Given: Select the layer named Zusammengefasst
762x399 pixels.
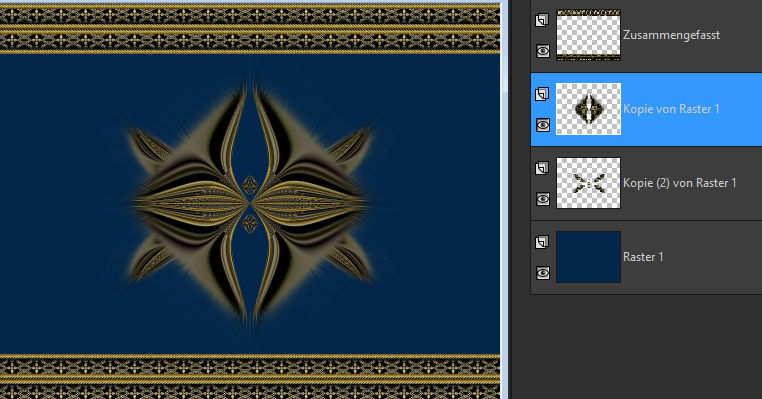Looking at the screenshot, I should pos(671,35).
